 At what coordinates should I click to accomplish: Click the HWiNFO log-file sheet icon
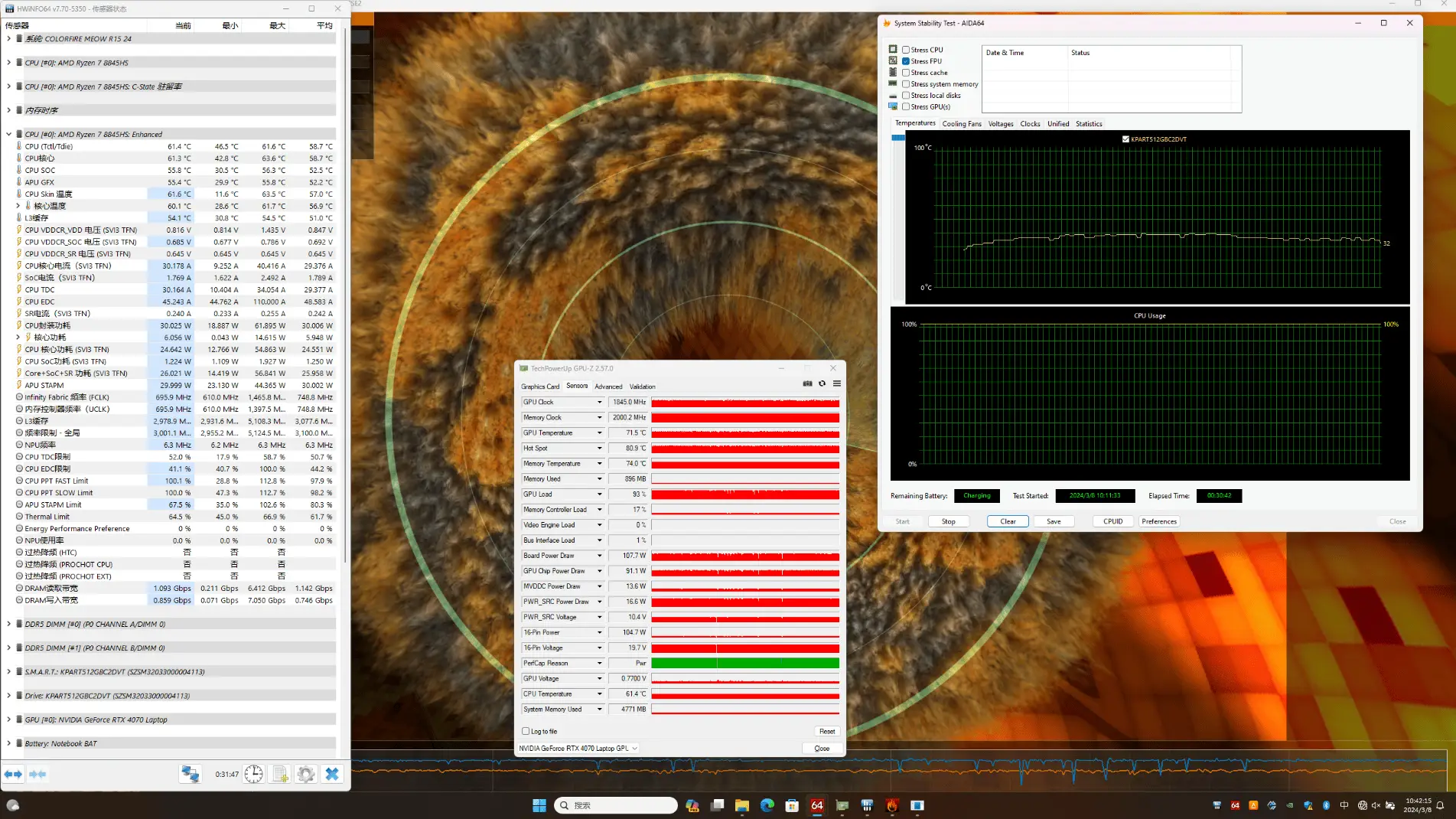coord(280,774)
